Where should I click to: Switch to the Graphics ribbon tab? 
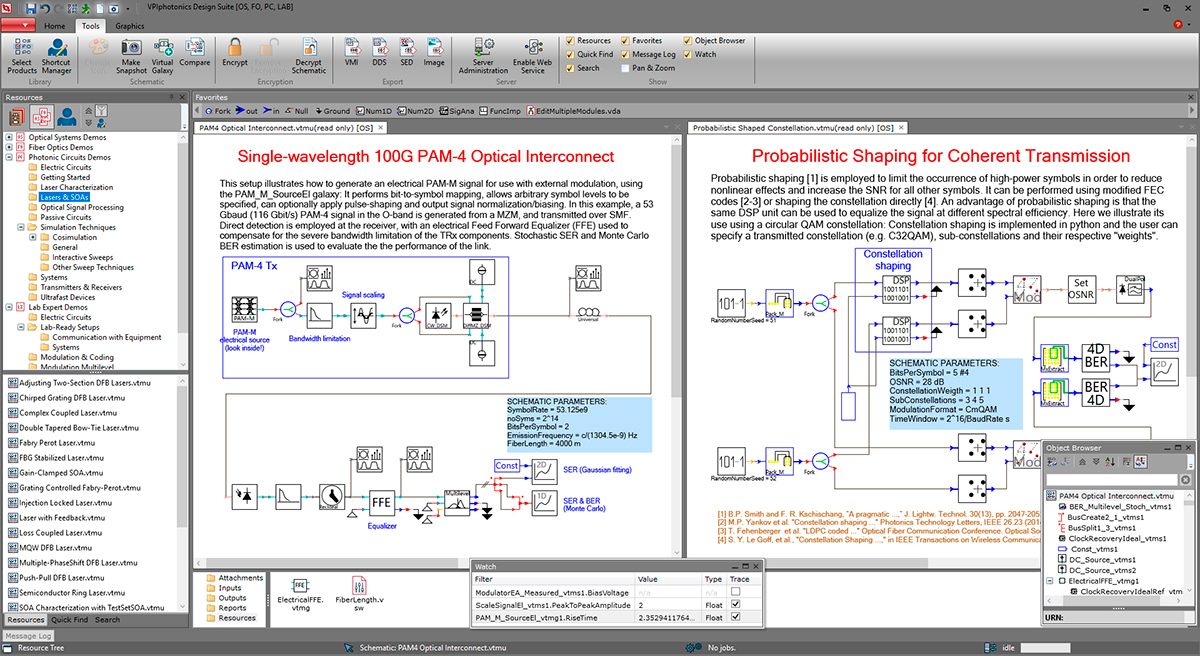click(130, 26)
